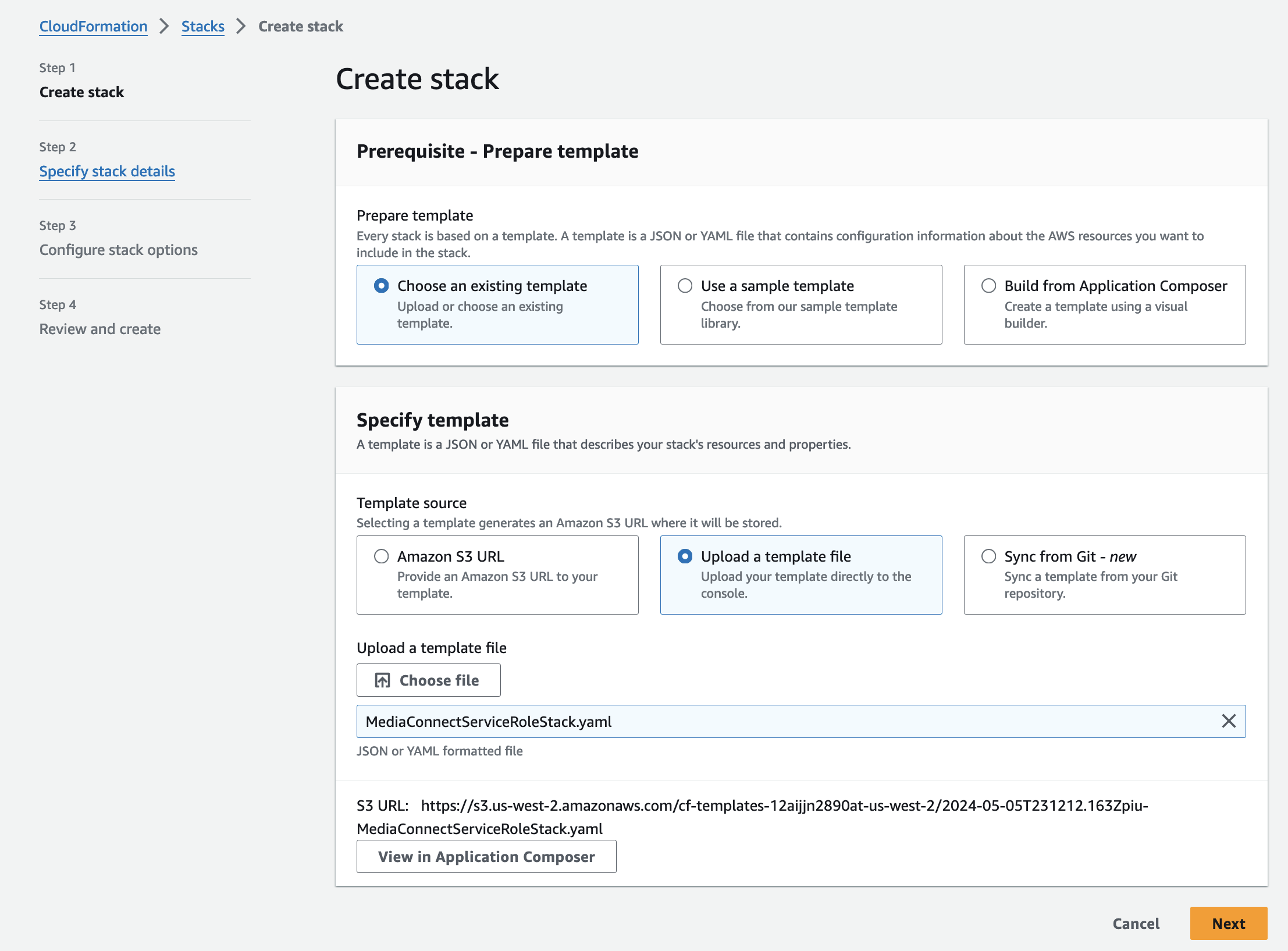Click the orange Next button
Image resolution: width=1288 pixels, height=951 pixels.
coord(1228,923)
